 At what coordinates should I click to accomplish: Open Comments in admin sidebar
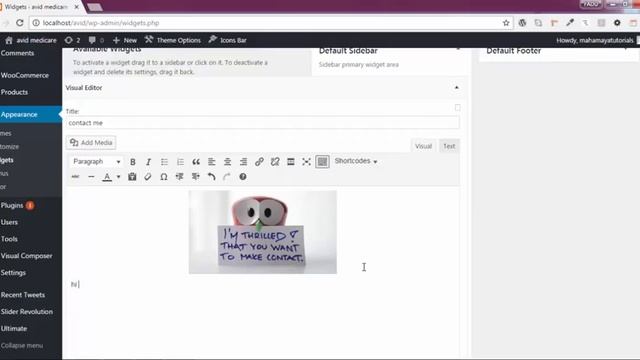click(17, 53)
